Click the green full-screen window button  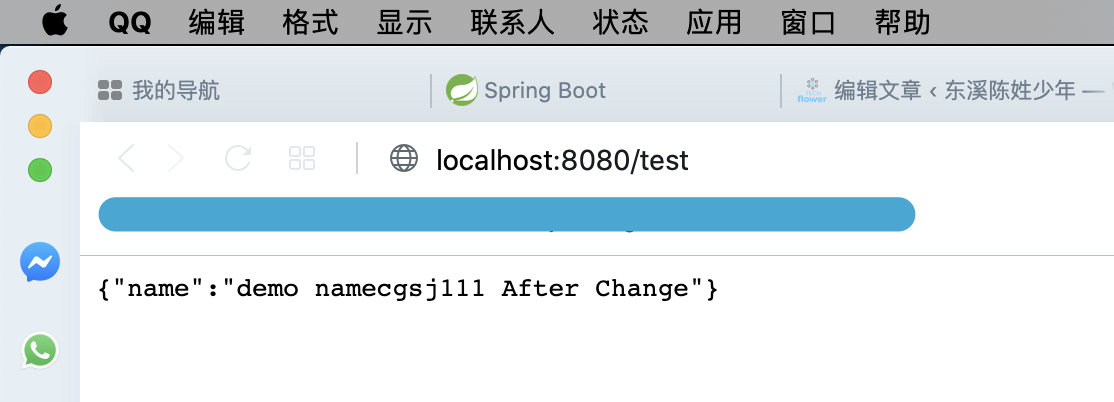(40, 170)
